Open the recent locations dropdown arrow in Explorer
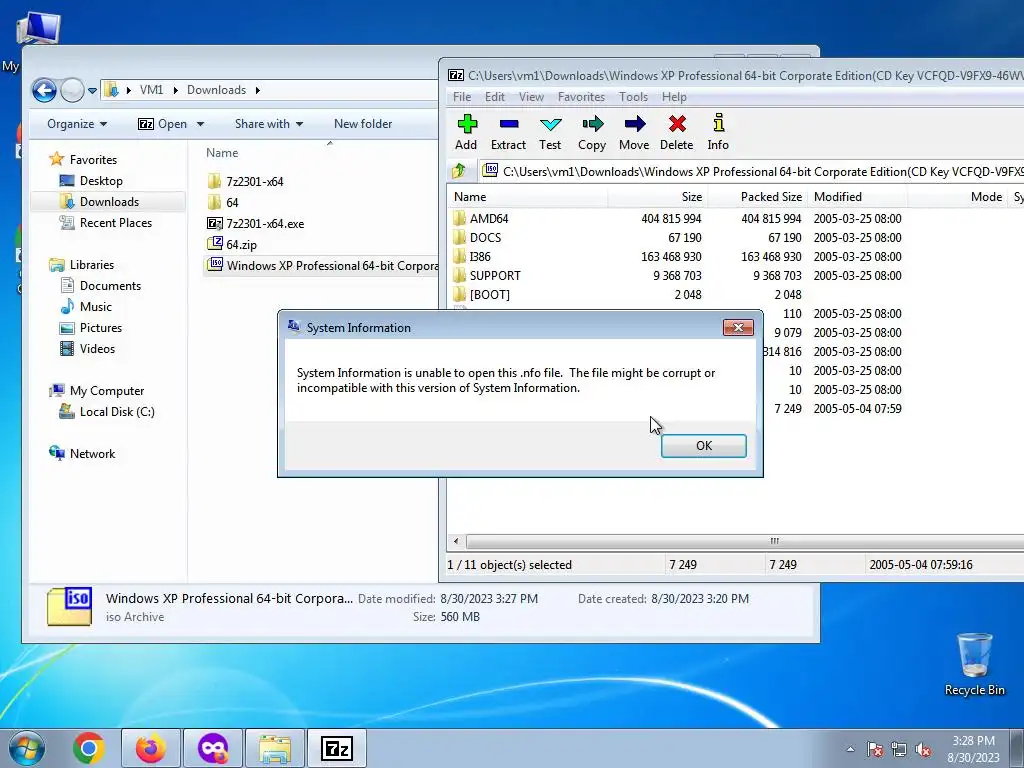 93,91
